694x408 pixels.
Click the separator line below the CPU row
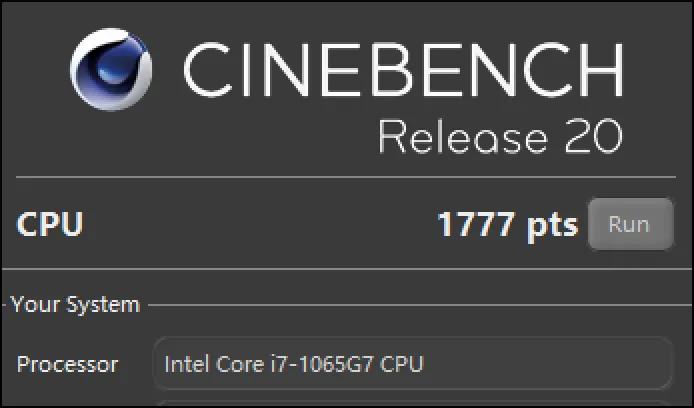click(345, 269)
